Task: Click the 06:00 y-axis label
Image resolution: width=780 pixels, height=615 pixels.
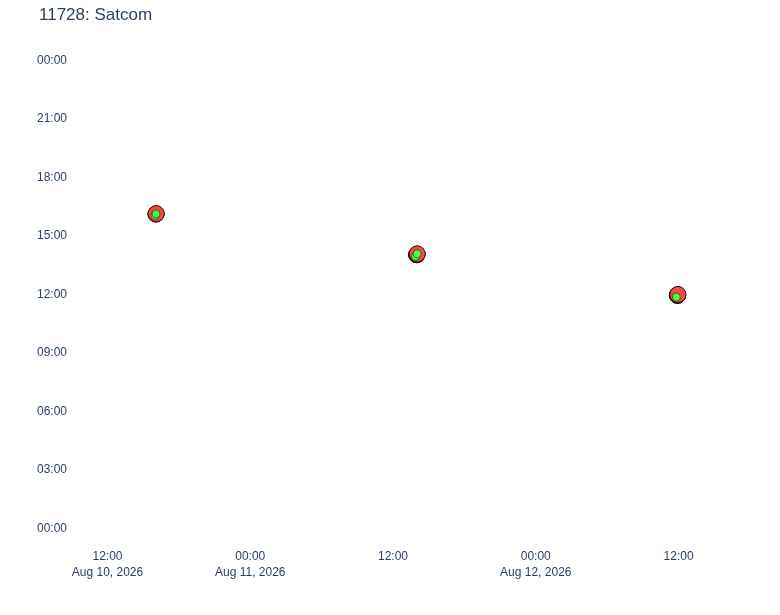Action: click(x=52, y=410)
